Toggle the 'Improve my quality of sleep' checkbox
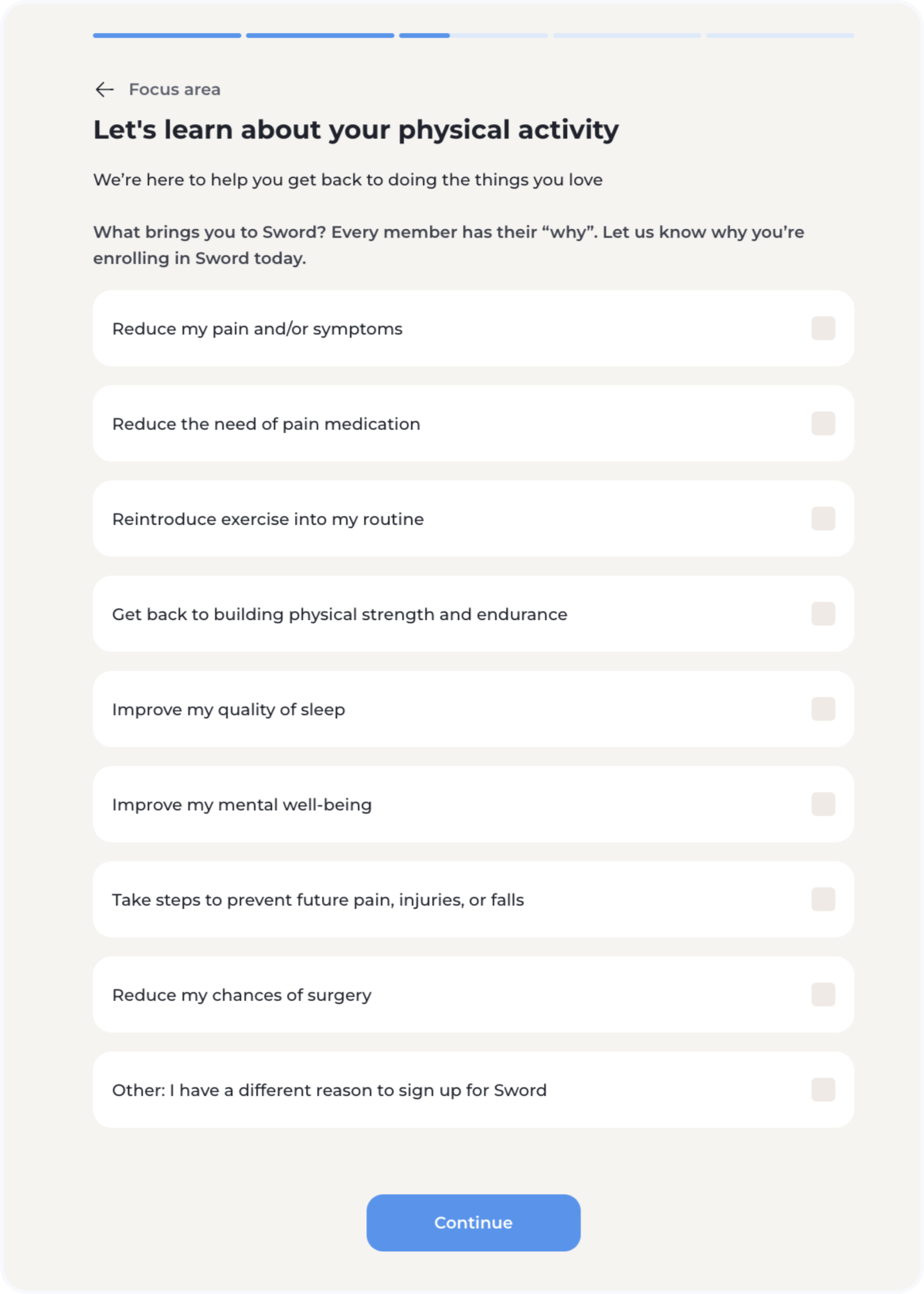The image size is (924, 1294). [823, 709]
